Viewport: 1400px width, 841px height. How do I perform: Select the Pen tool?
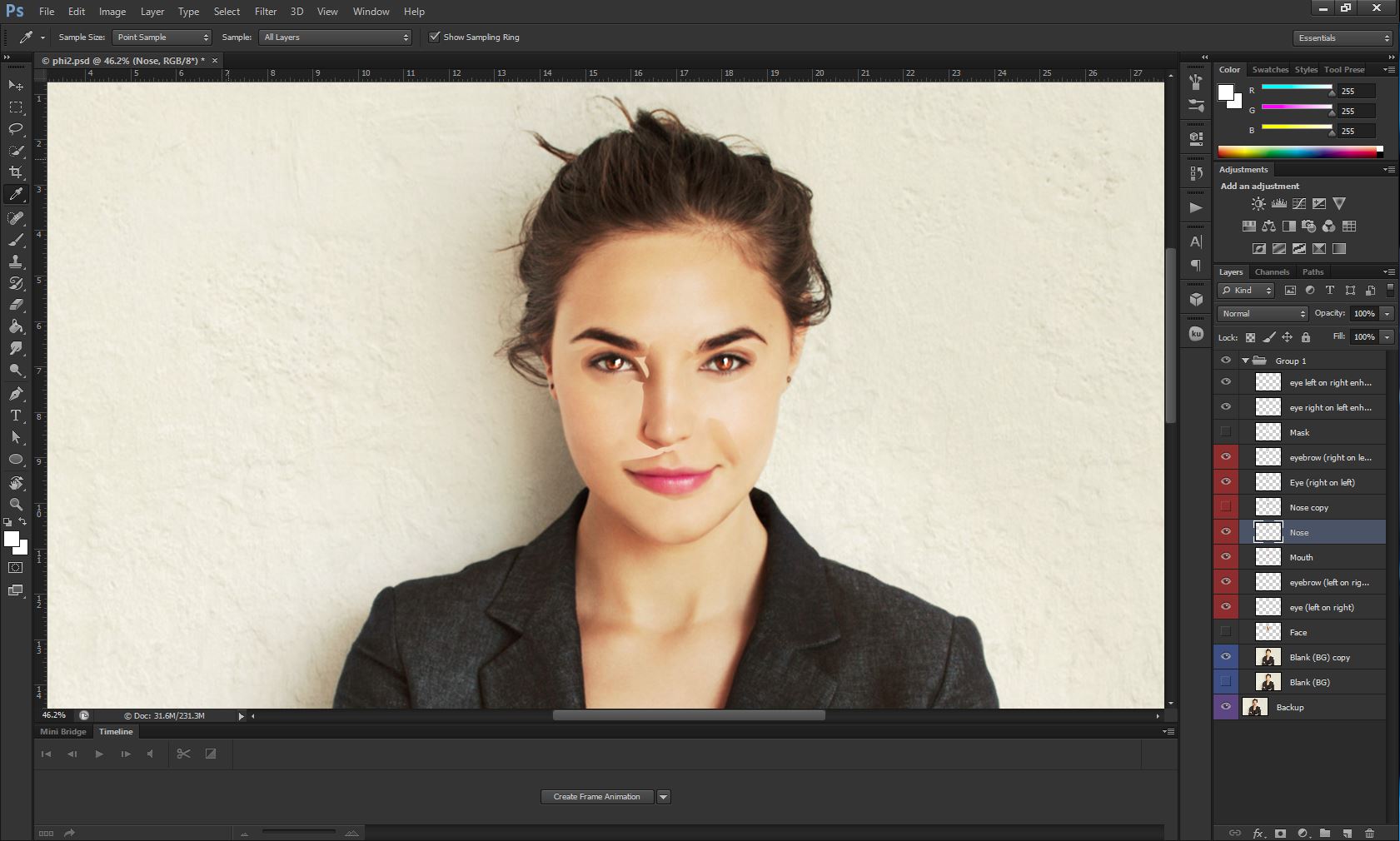16,394
